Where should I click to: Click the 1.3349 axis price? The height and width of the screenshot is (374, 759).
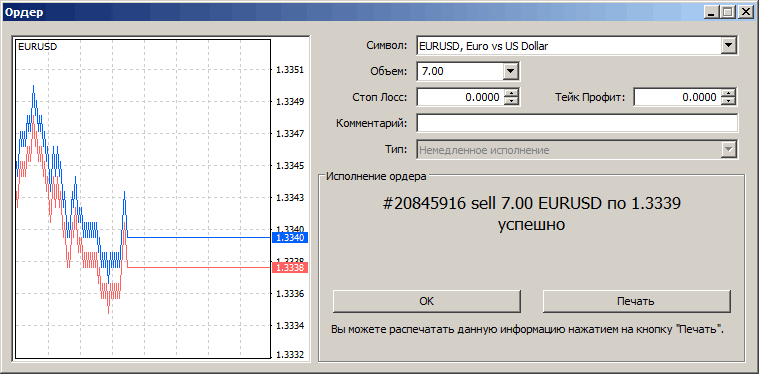(290, 102)
